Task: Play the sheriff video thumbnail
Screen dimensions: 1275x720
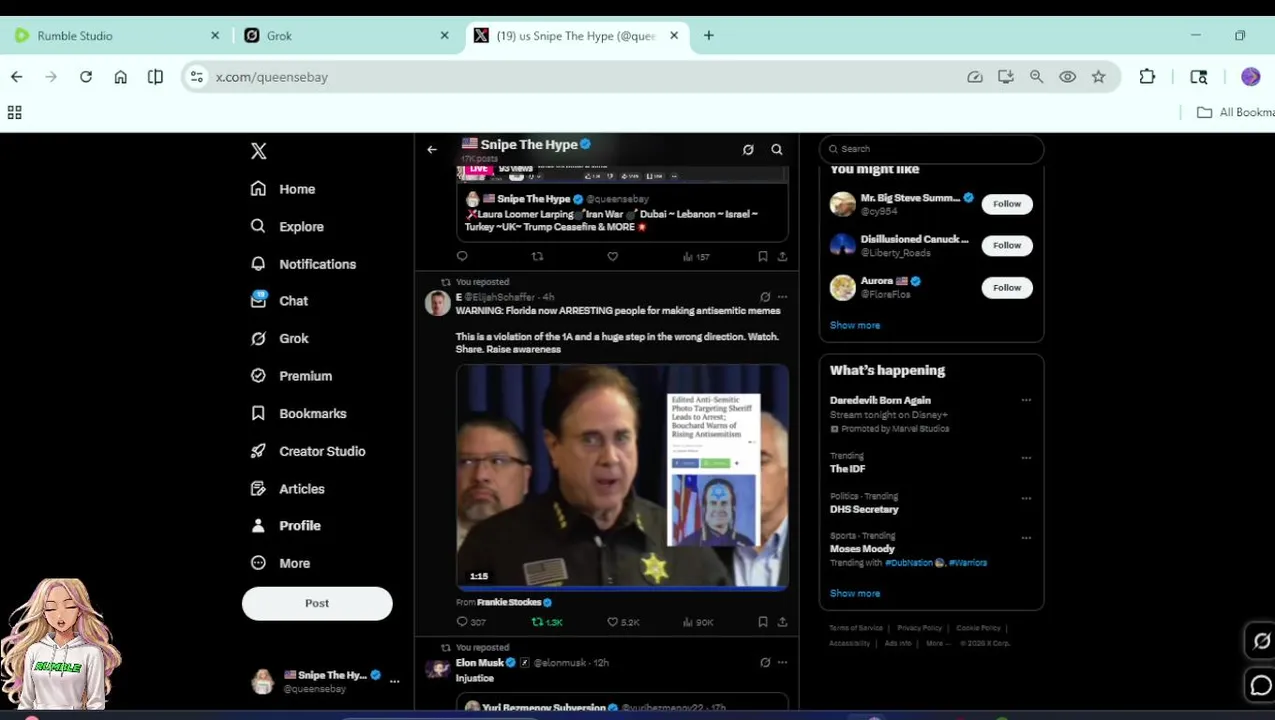Action: coord(622,477)
